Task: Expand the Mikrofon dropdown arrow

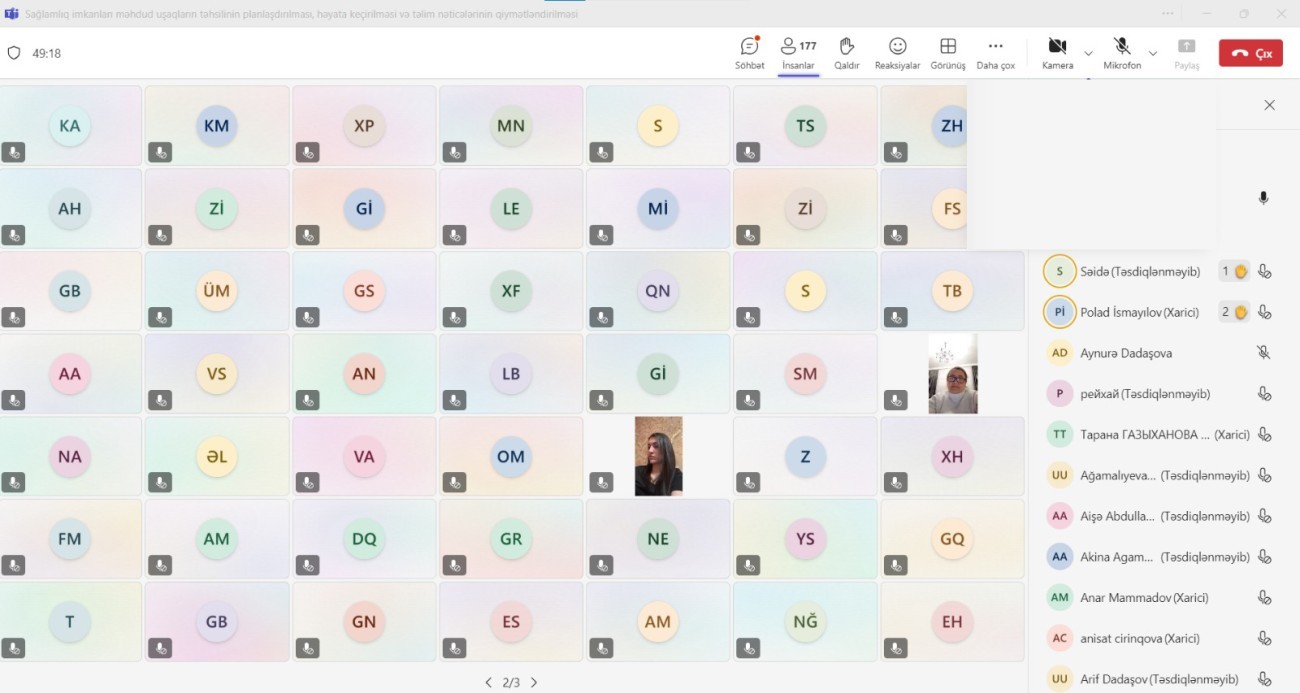Action: coord(1153,53)
